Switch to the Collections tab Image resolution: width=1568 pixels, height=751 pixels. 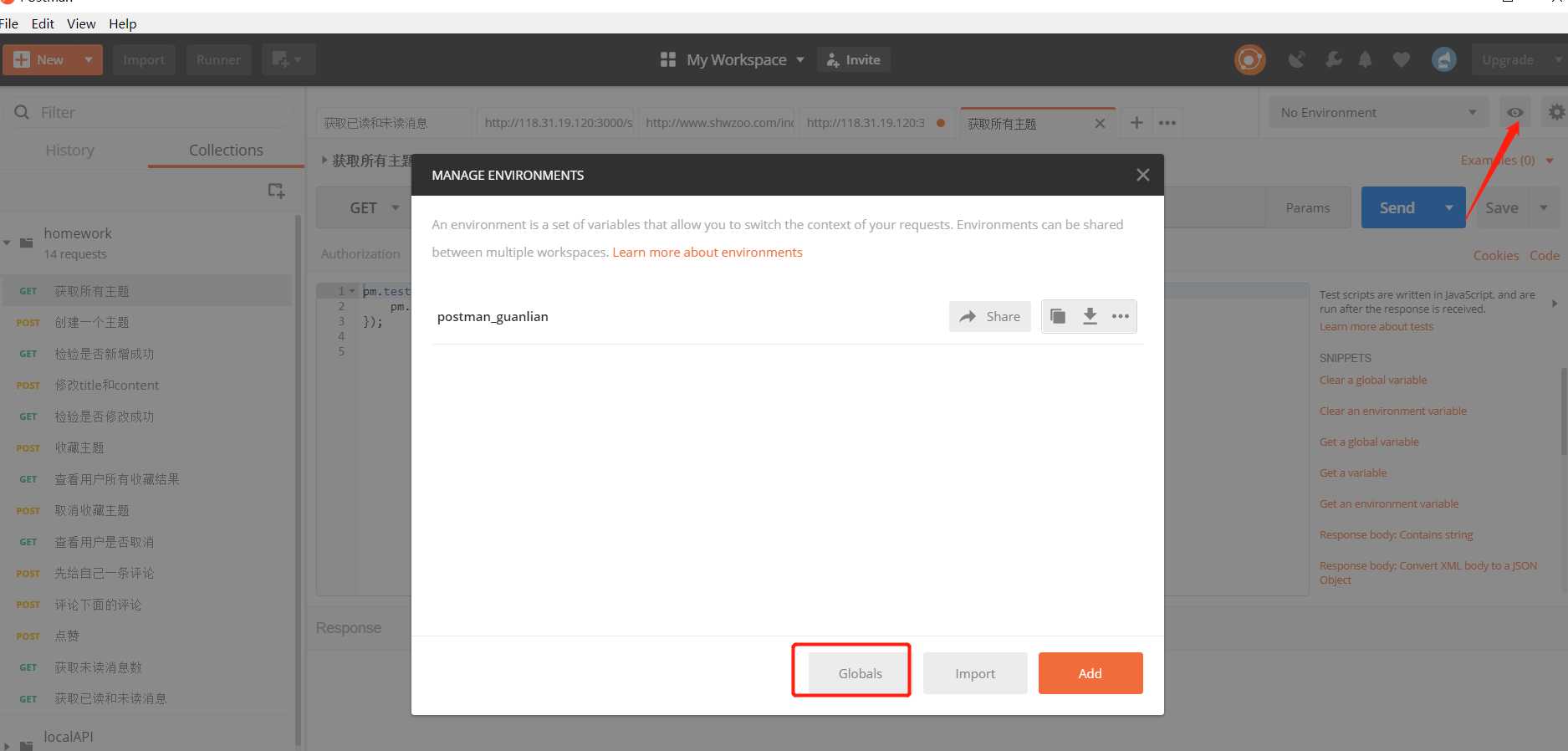tap(226, 150)
